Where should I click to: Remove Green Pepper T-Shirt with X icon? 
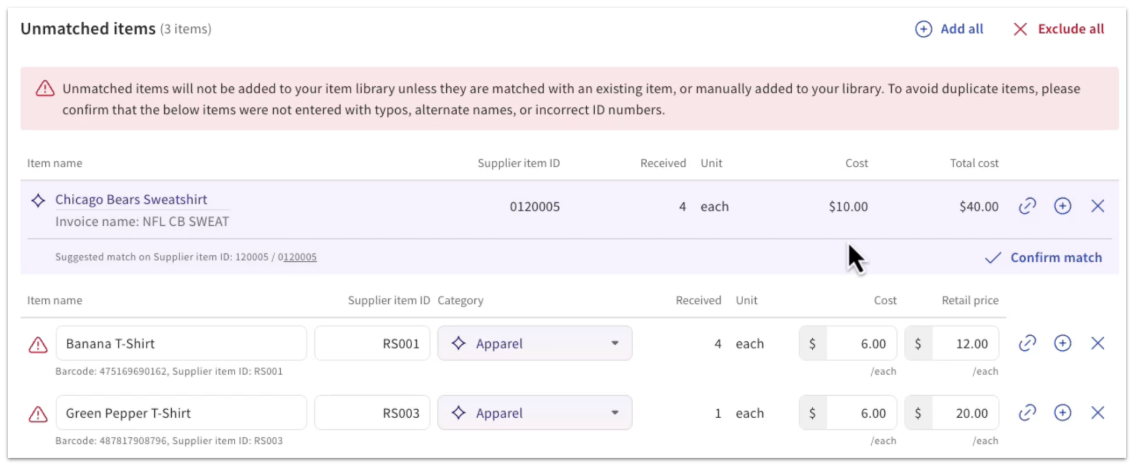(x=1097, y=413)
